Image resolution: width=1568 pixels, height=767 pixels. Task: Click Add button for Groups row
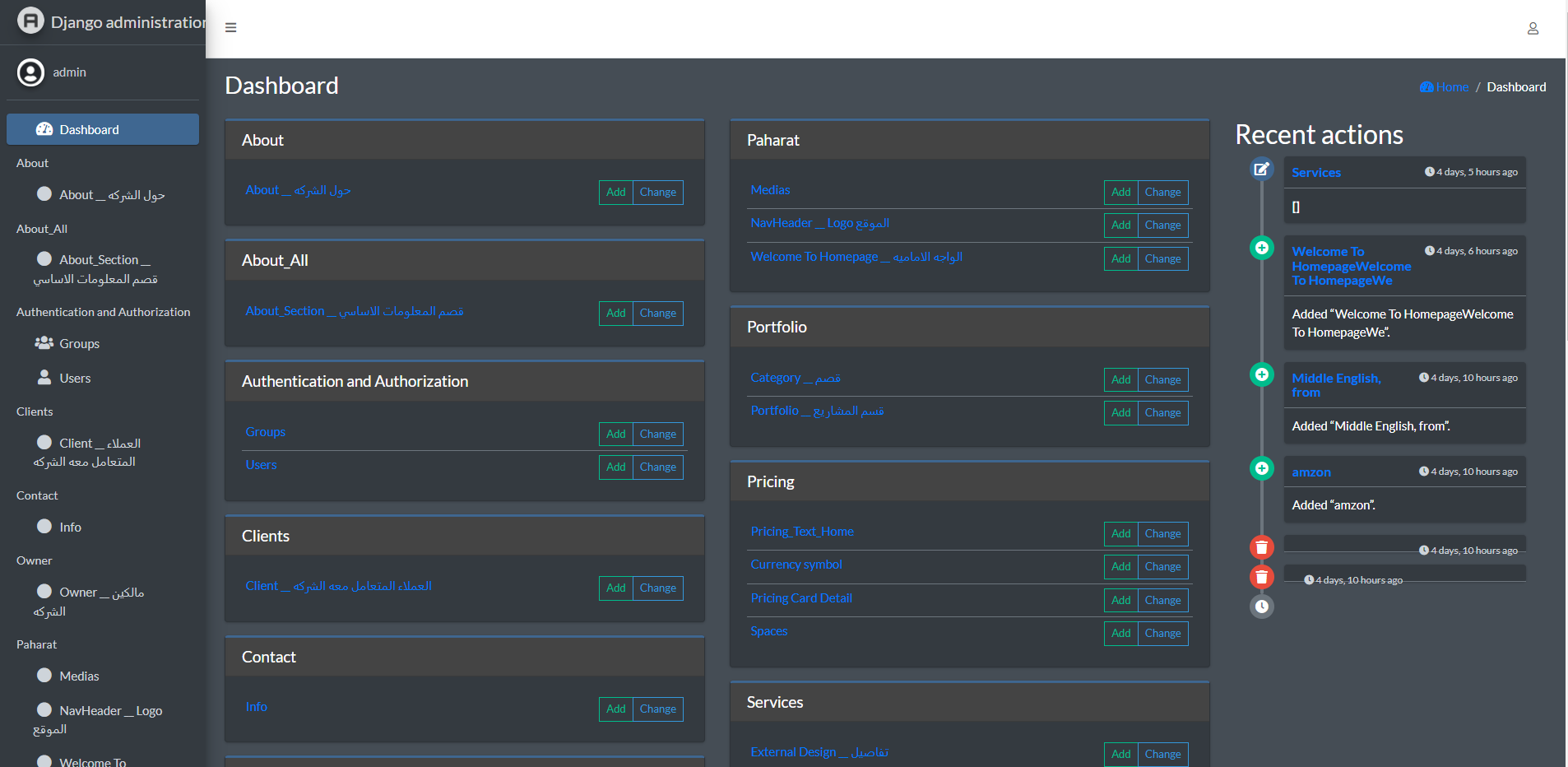pyautogui.click(x=615, y=434)
